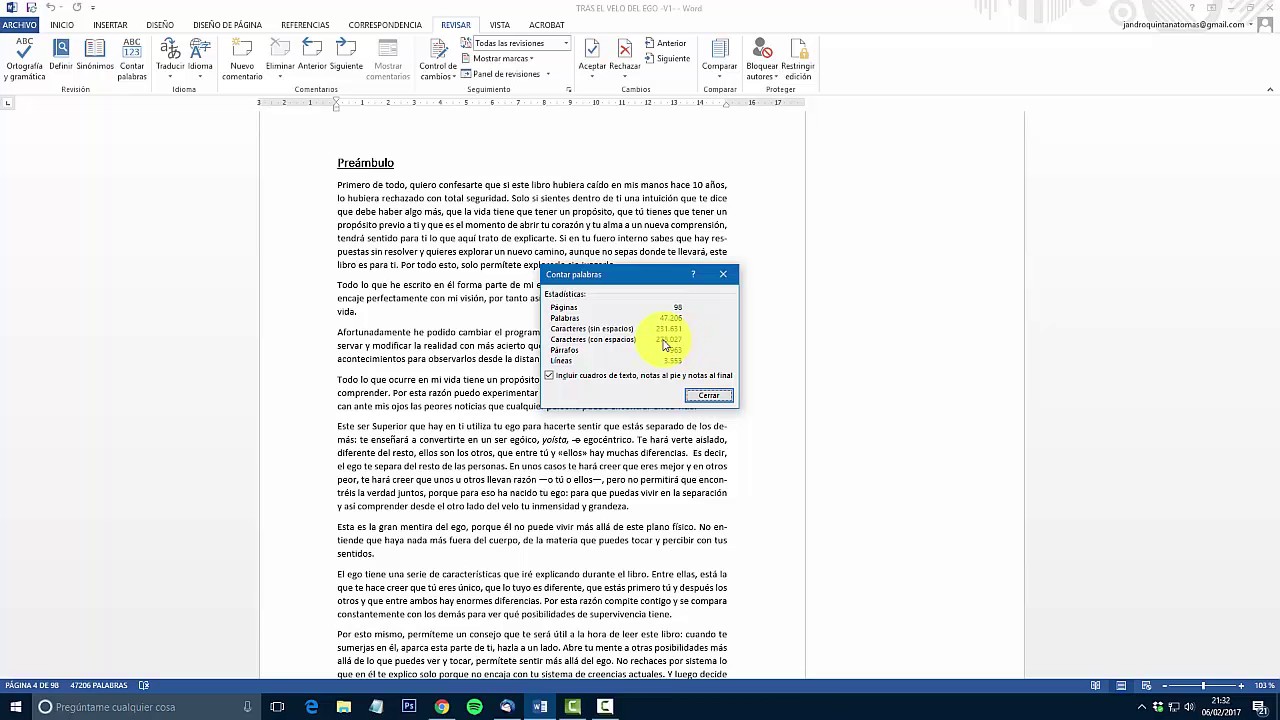
Task: Click zoom out minus button
Action: click(1165, 686)
